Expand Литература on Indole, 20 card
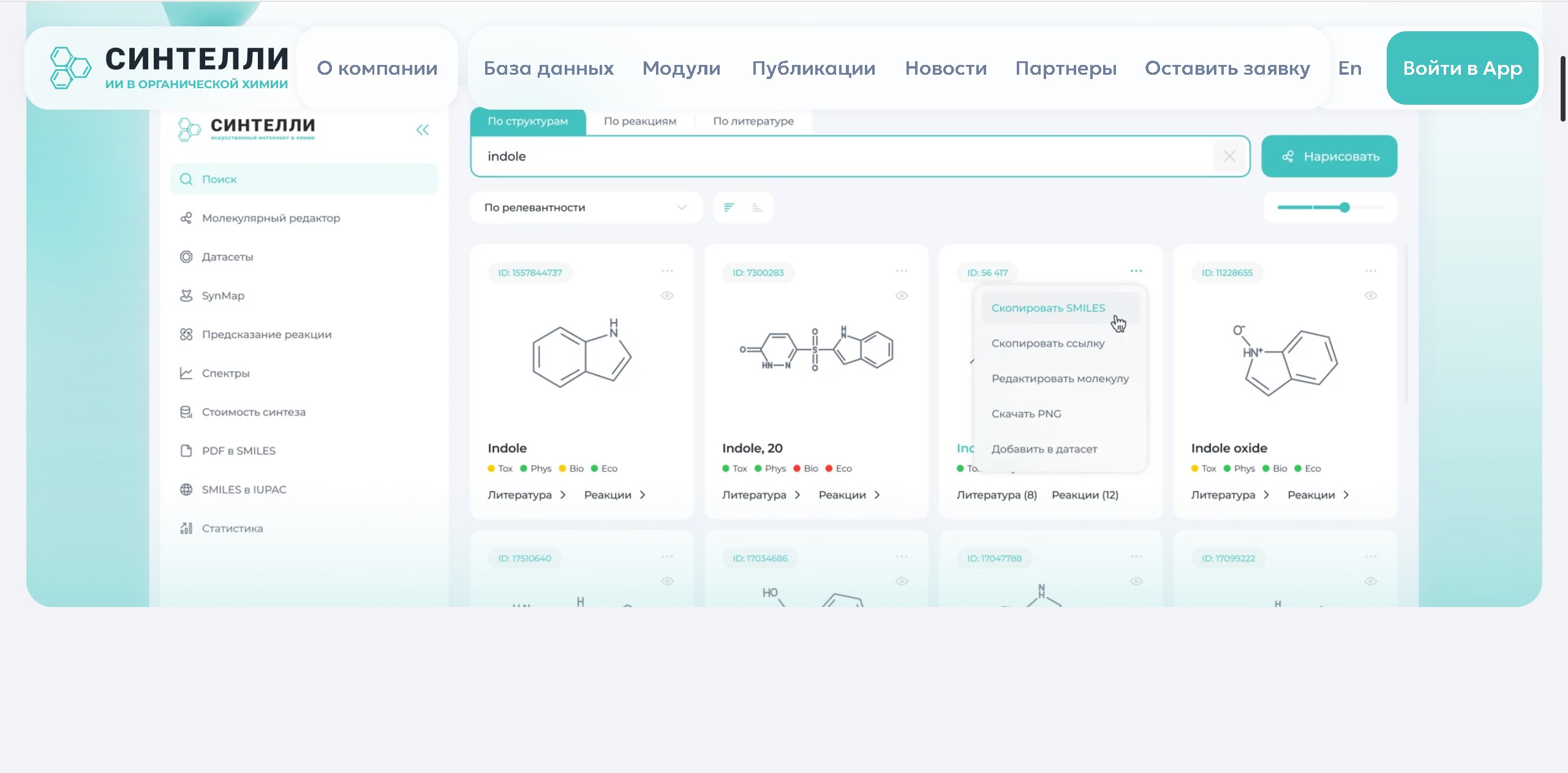Viewport: 1568px width, 773px height. pos(761,495)
